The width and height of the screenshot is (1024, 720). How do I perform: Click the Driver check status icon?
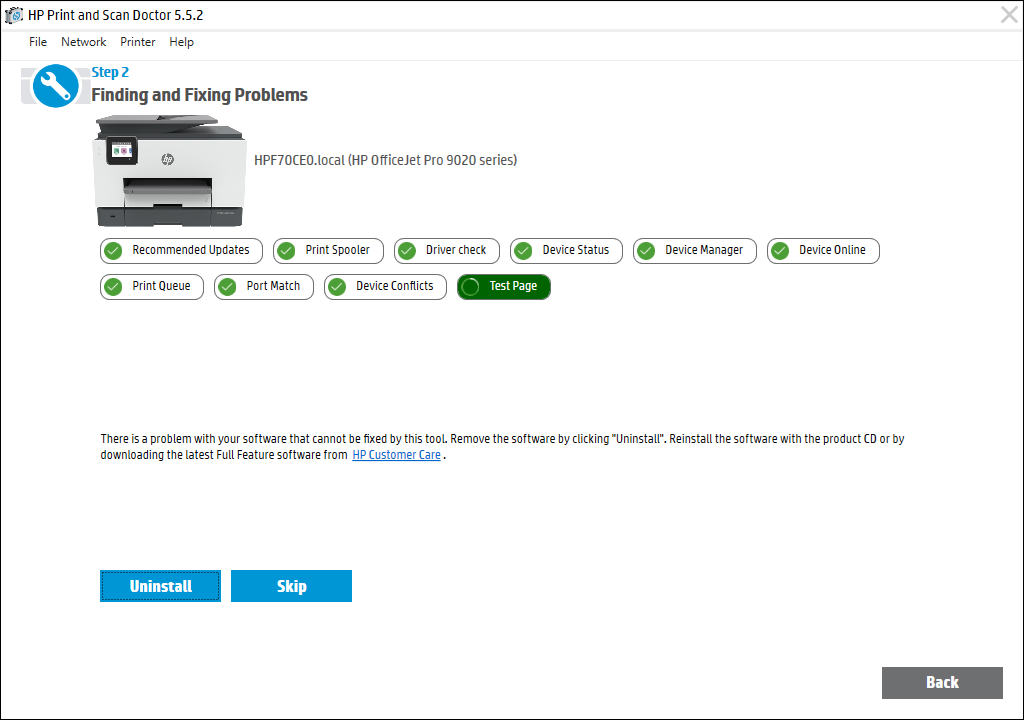pyautogui.click(x=406, y=251)
